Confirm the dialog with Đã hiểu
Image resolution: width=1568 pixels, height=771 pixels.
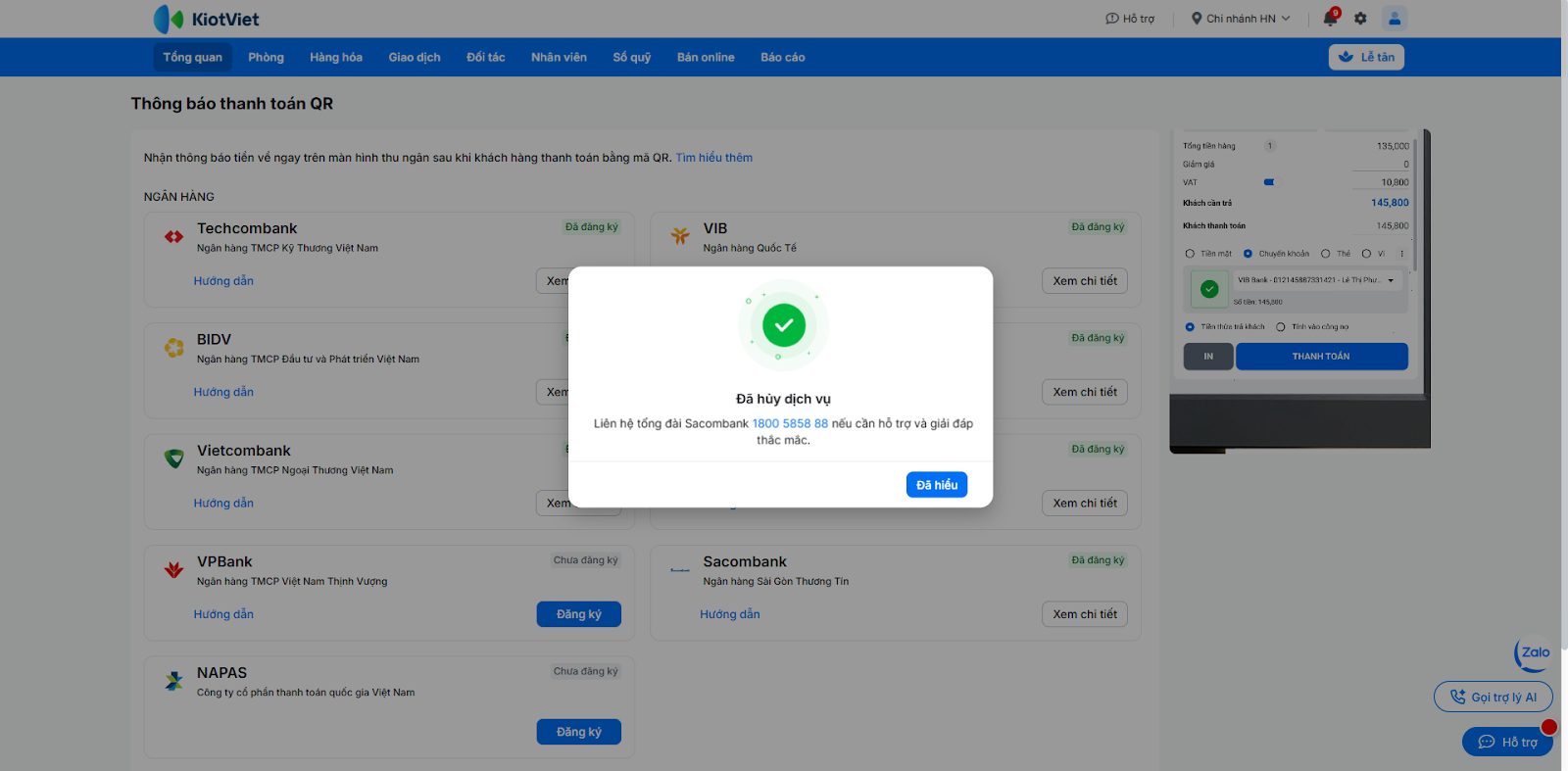[x=937, y=485]
